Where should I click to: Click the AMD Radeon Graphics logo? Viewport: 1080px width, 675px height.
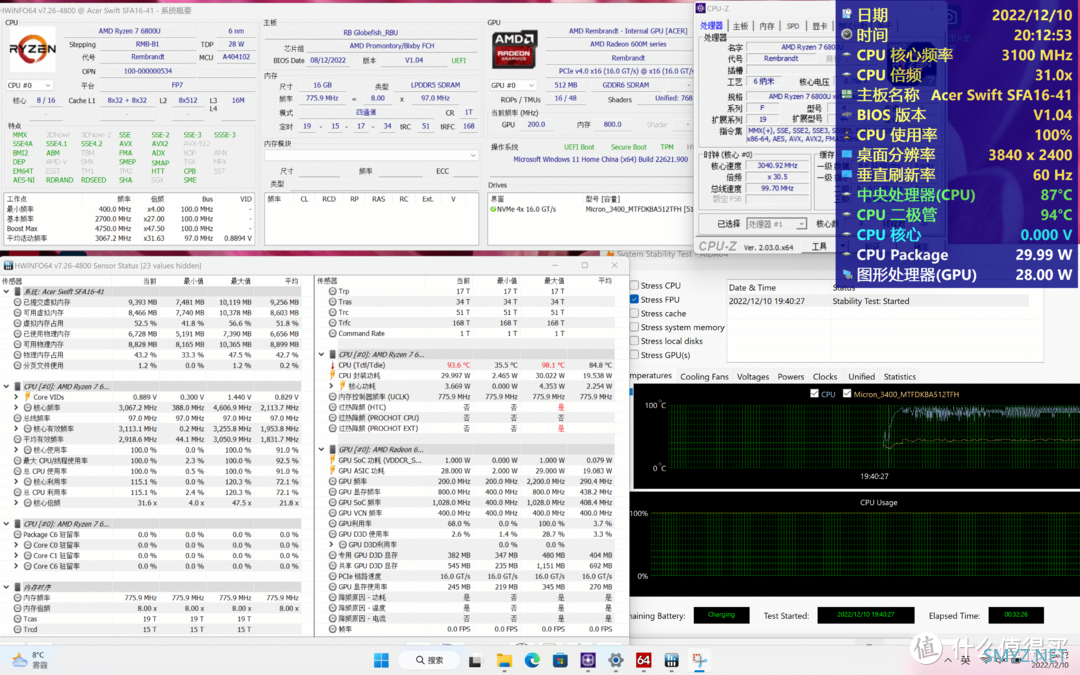[514, 49]
